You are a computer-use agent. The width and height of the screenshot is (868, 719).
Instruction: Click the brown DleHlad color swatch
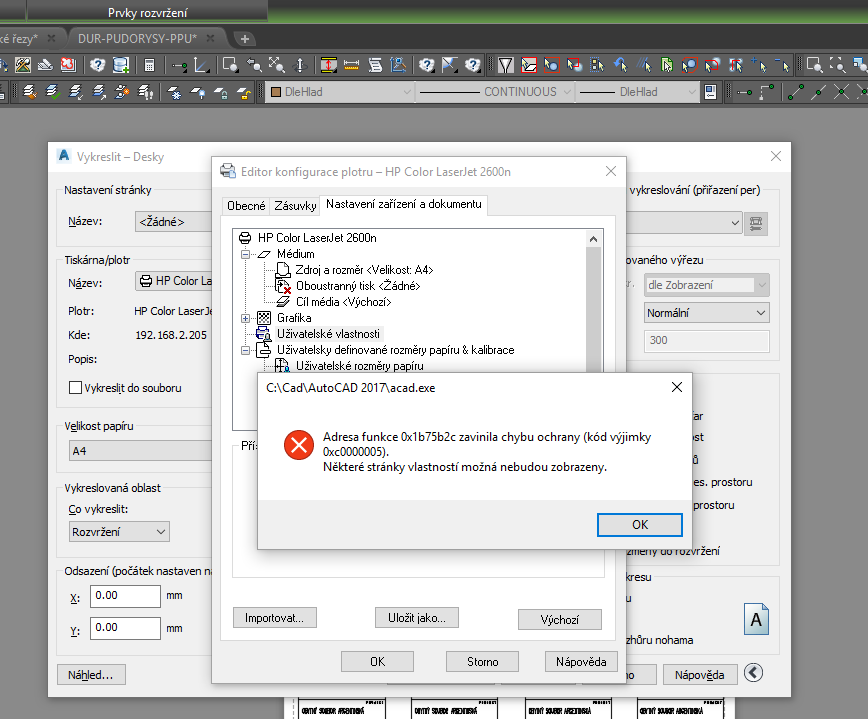(x=277, y=92)
